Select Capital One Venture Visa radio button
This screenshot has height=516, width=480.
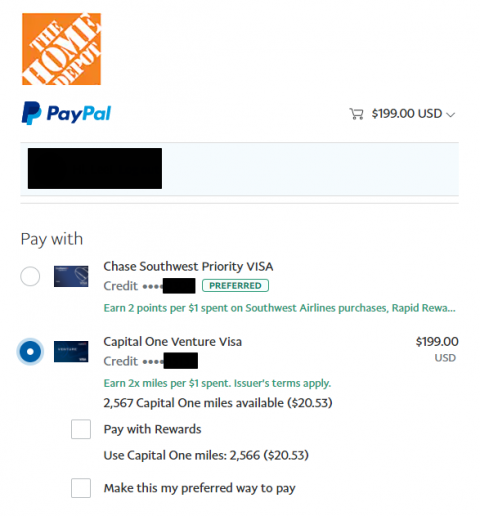click(x=30, y=352)
